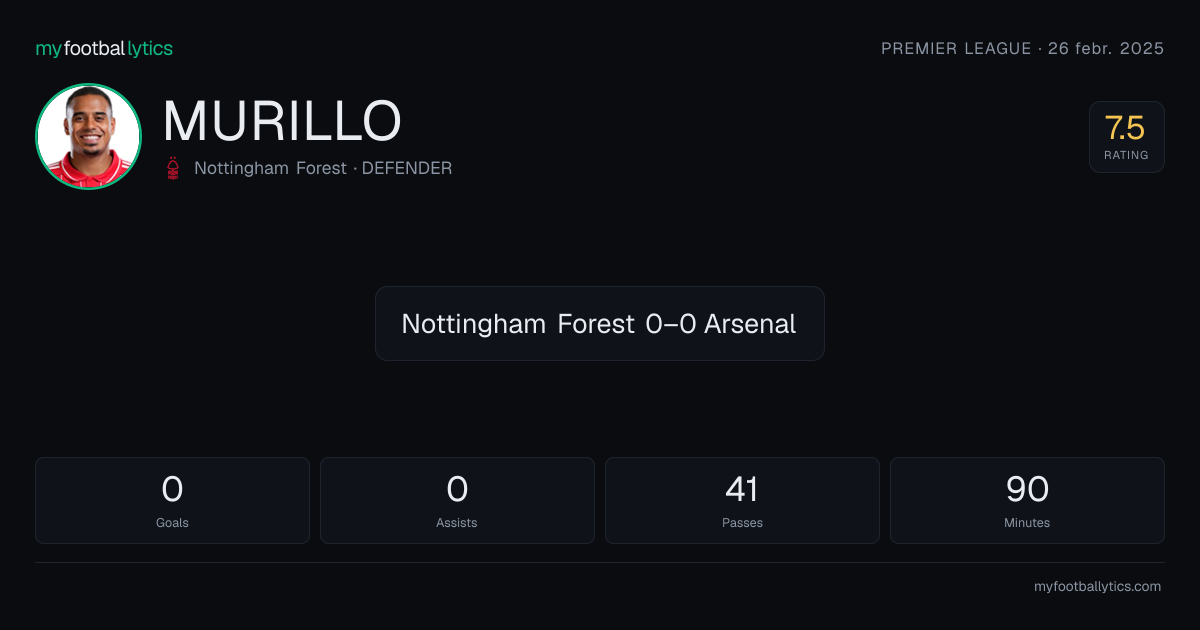Select the 26 febr. 2025 date text

tap(1106, 48)
